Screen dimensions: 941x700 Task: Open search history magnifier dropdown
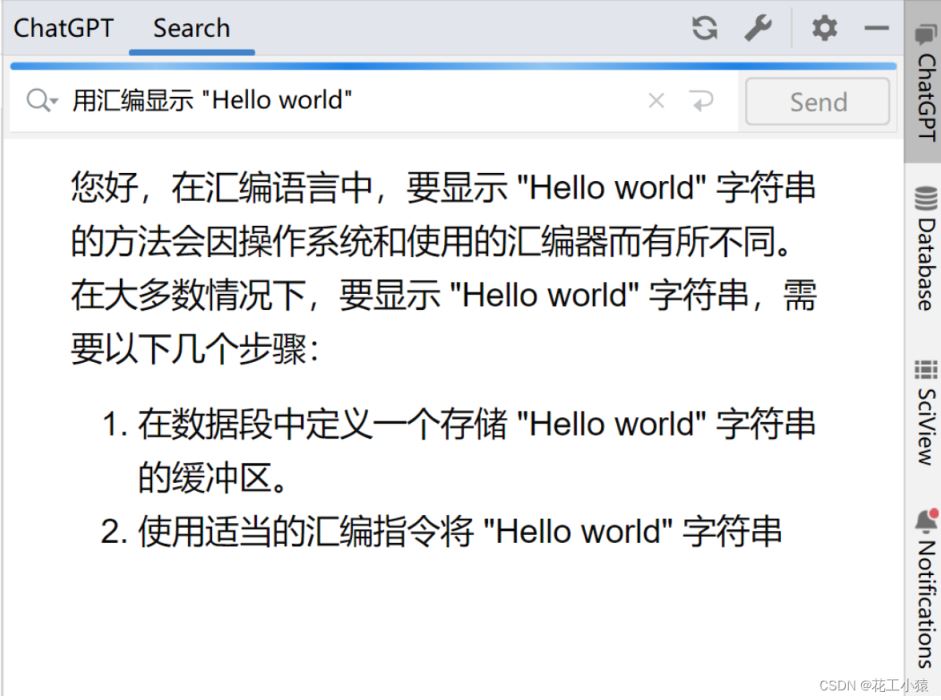(x=42, y=100)
